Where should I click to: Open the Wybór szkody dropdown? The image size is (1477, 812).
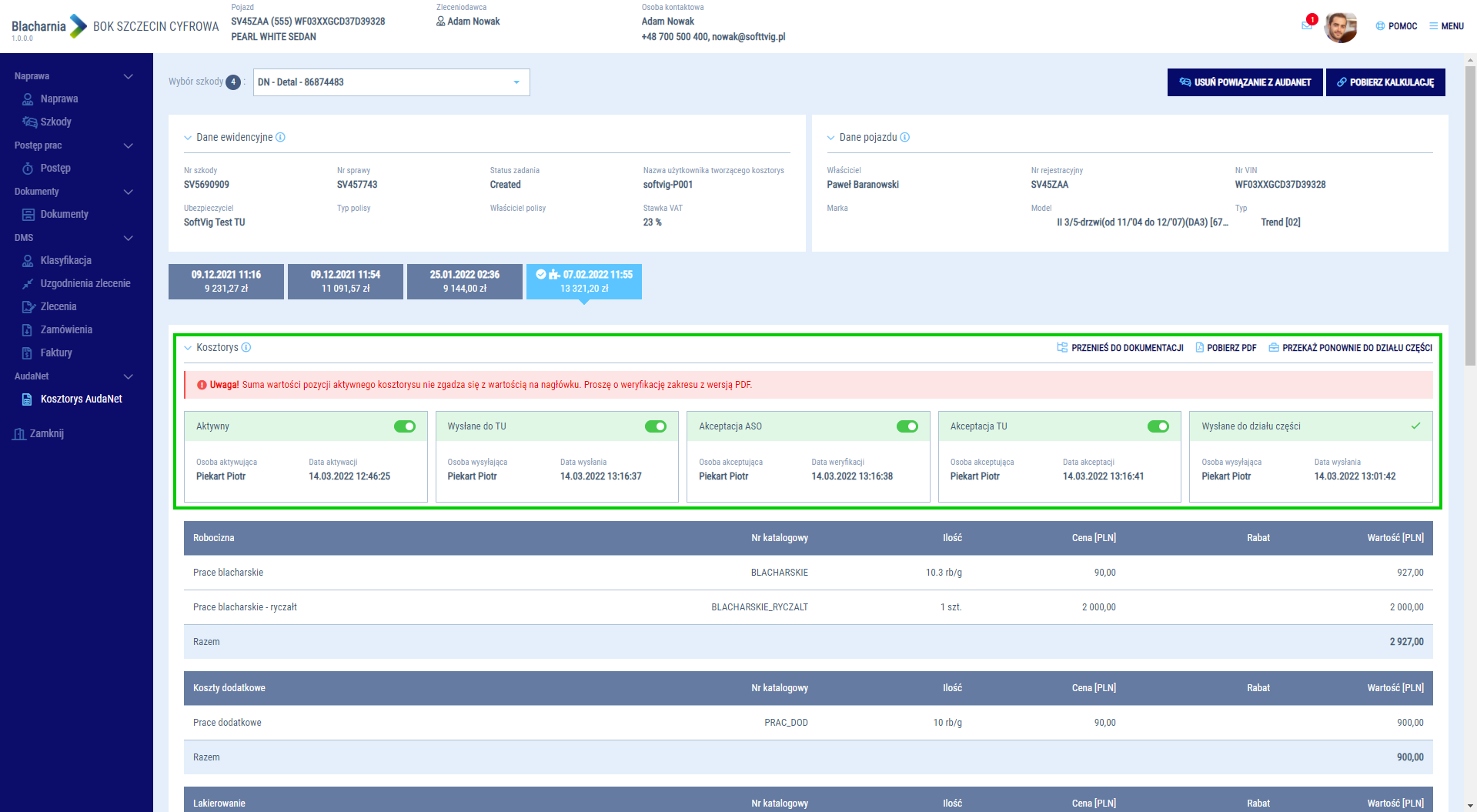tap(391, 82)
